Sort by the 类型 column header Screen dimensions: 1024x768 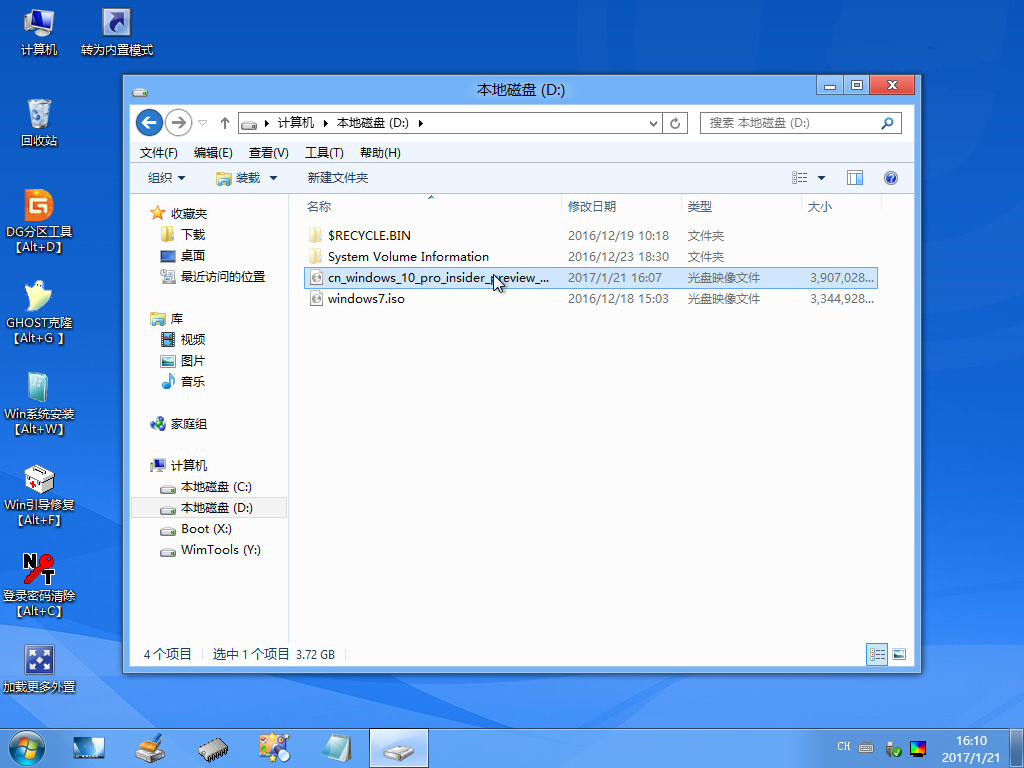[x=741, y=206]
